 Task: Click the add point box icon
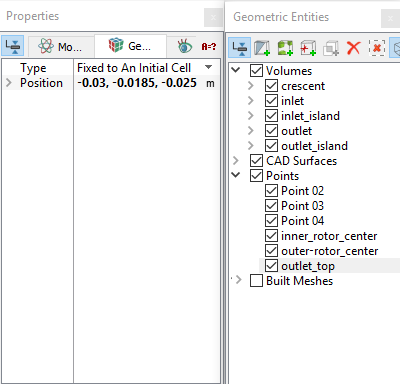coord(308,48)
